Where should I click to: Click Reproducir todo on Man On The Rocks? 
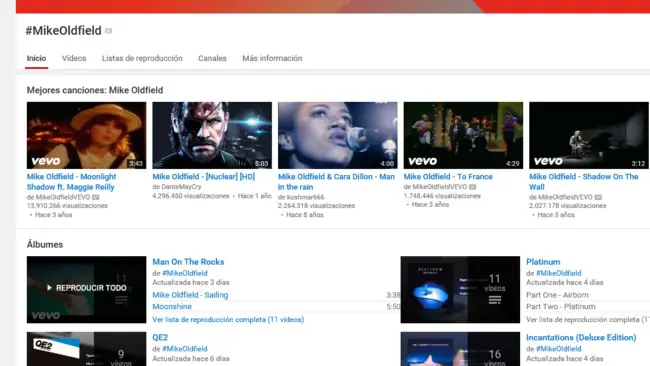pos(86,288)
